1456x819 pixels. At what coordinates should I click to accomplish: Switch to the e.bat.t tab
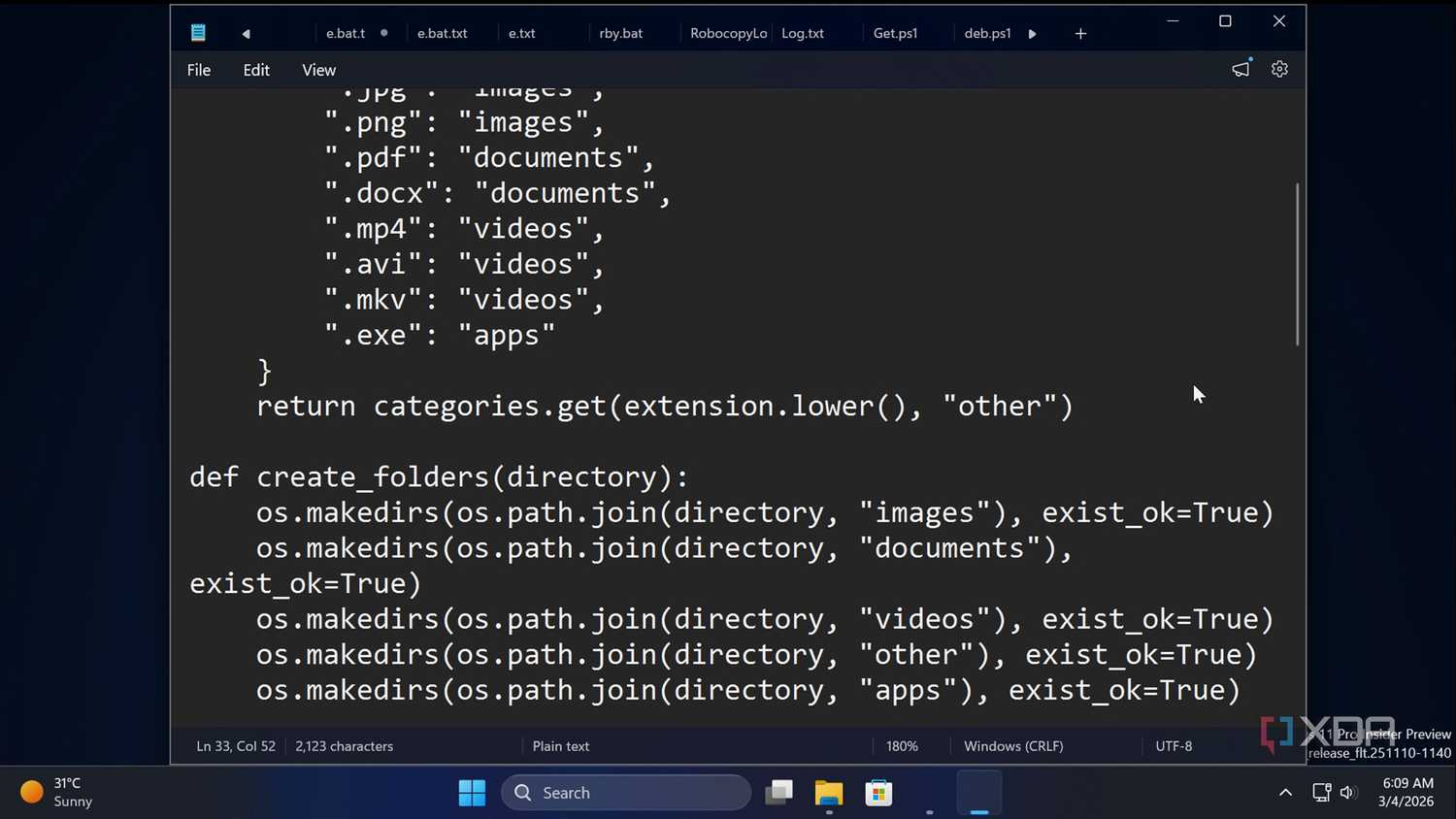[346, 33]
